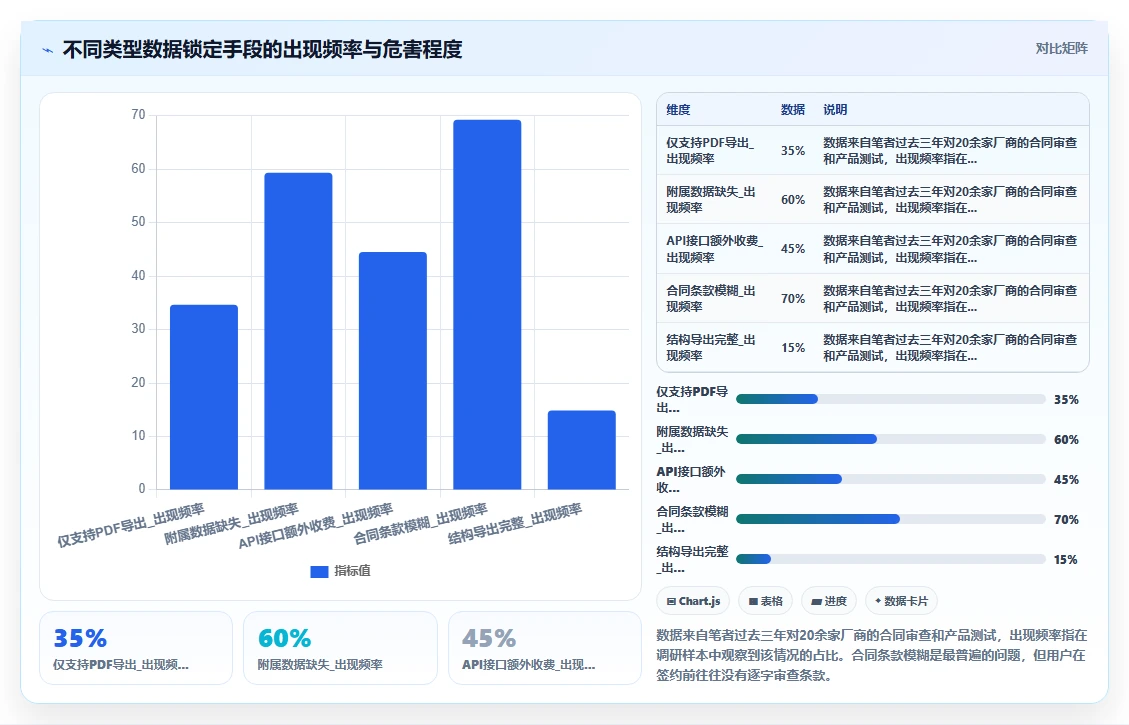
Task: Click the 对比矩阵 label in header
Action: point(1061,48)
